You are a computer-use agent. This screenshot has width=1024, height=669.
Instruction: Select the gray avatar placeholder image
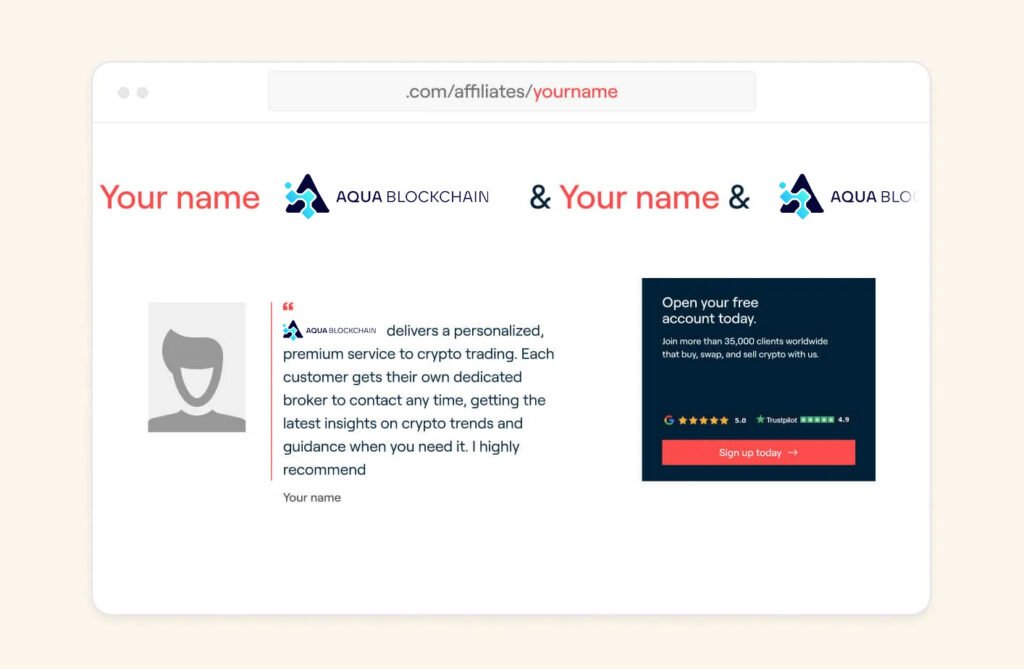(x=197, y=367)
